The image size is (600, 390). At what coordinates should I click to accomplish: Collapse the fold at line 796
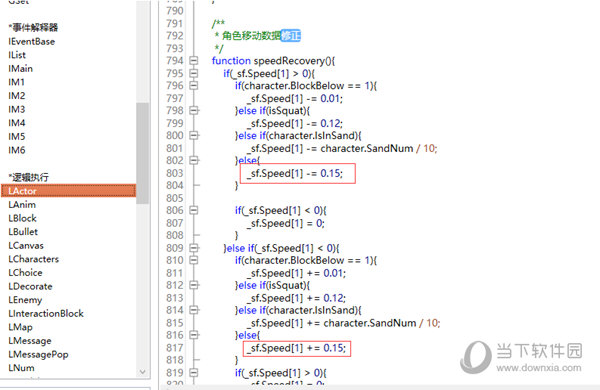194,86
